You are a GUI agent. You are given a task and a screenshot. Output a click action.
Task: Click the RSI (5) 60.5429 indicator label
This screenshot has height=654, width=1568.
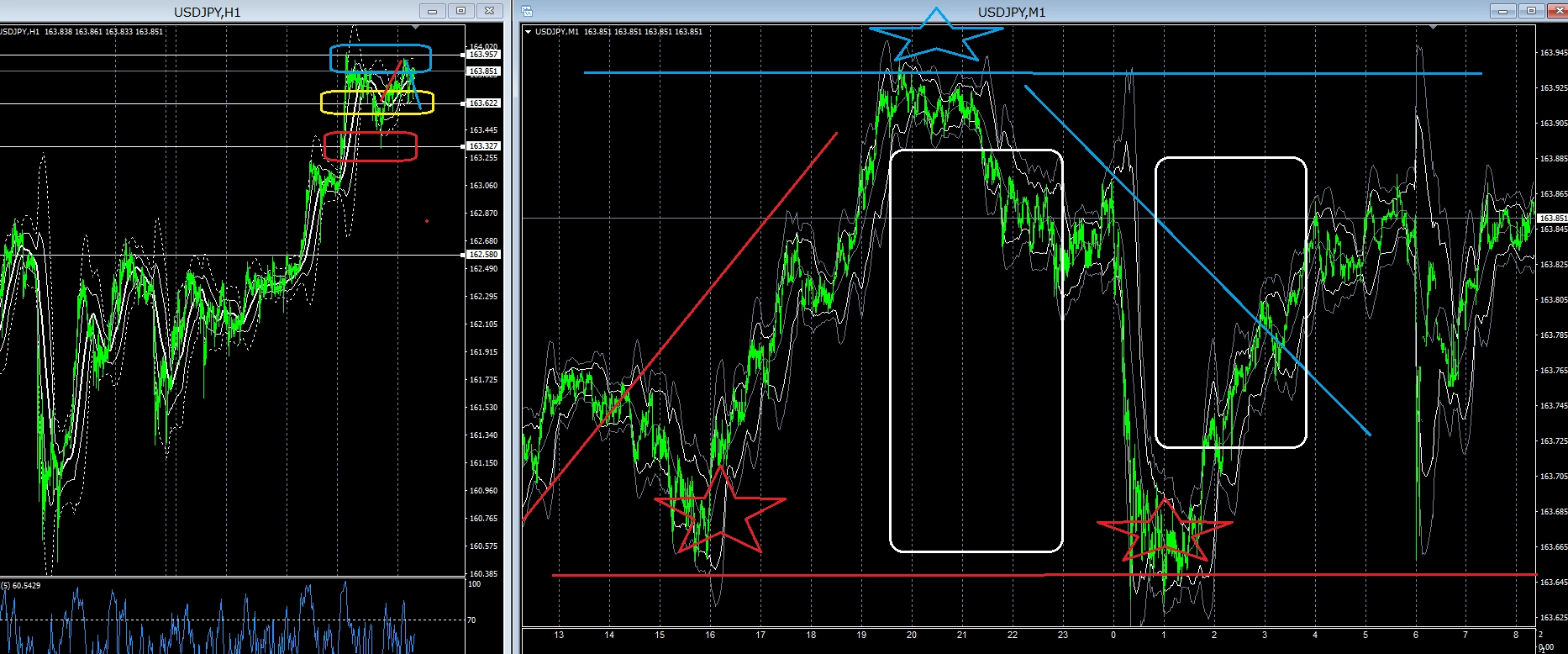click(21, 585)
